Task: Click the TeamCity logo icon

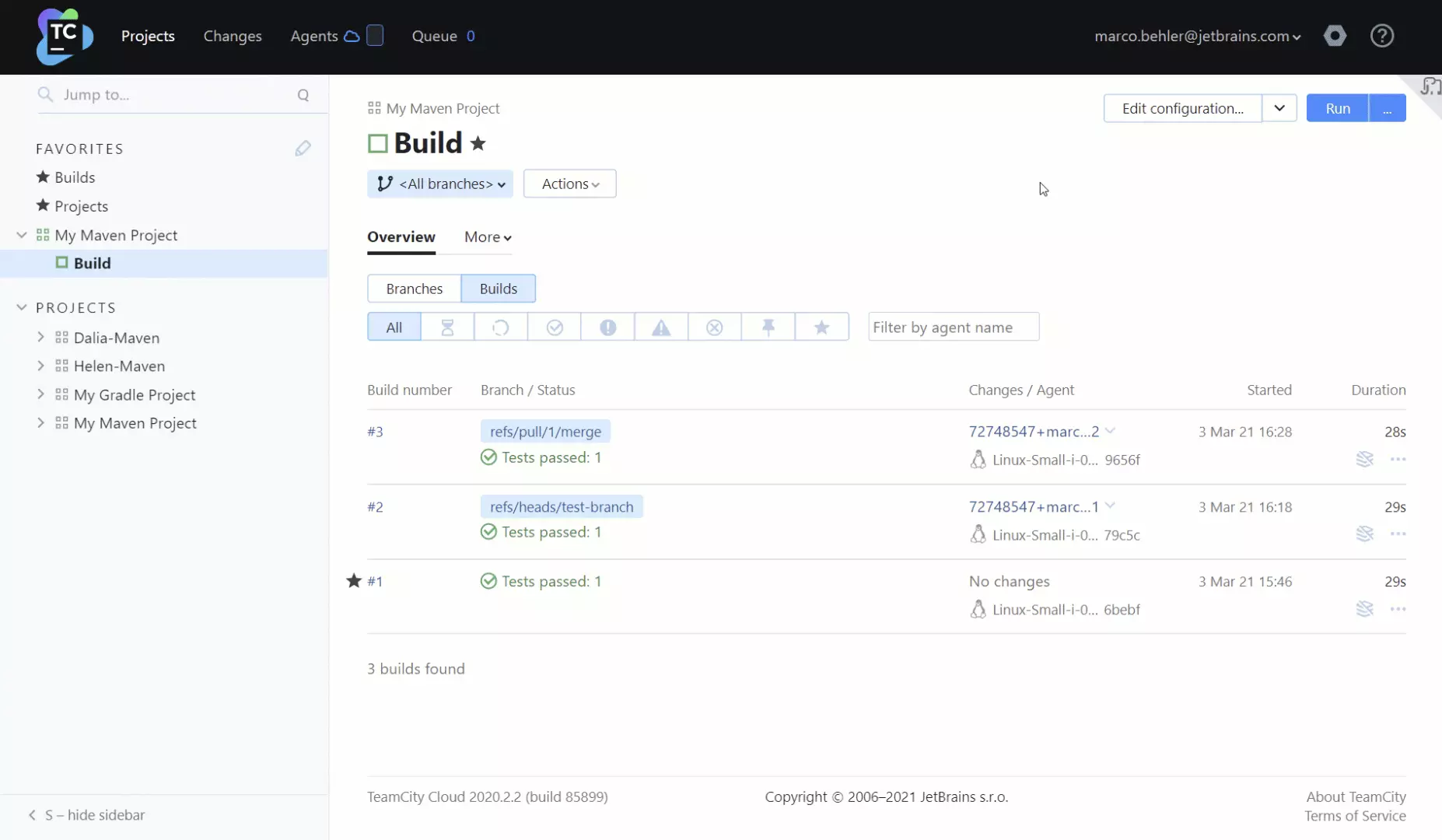Action: pos(64,37)
